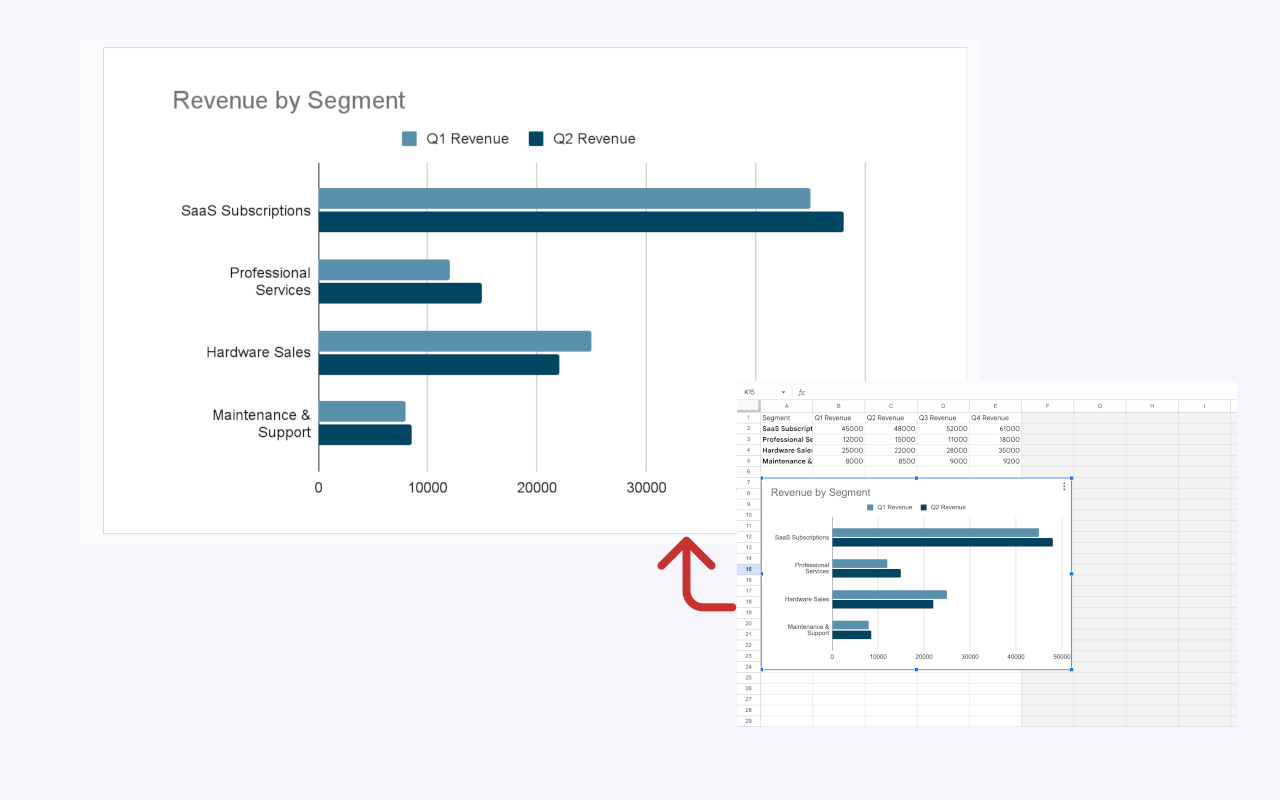Click the chart's right-middle resize handle
Screen dimensions: 1280x800
click(1072, 574)
